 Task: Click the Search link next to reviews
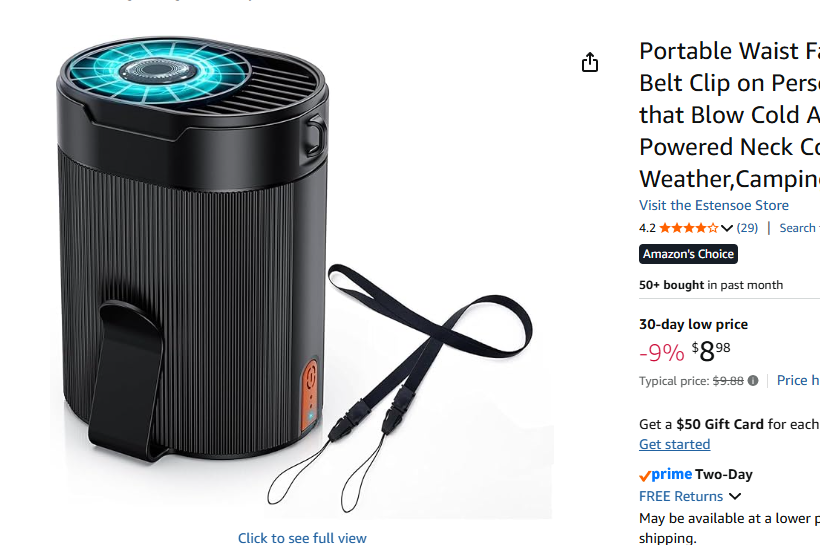[799, 228]
